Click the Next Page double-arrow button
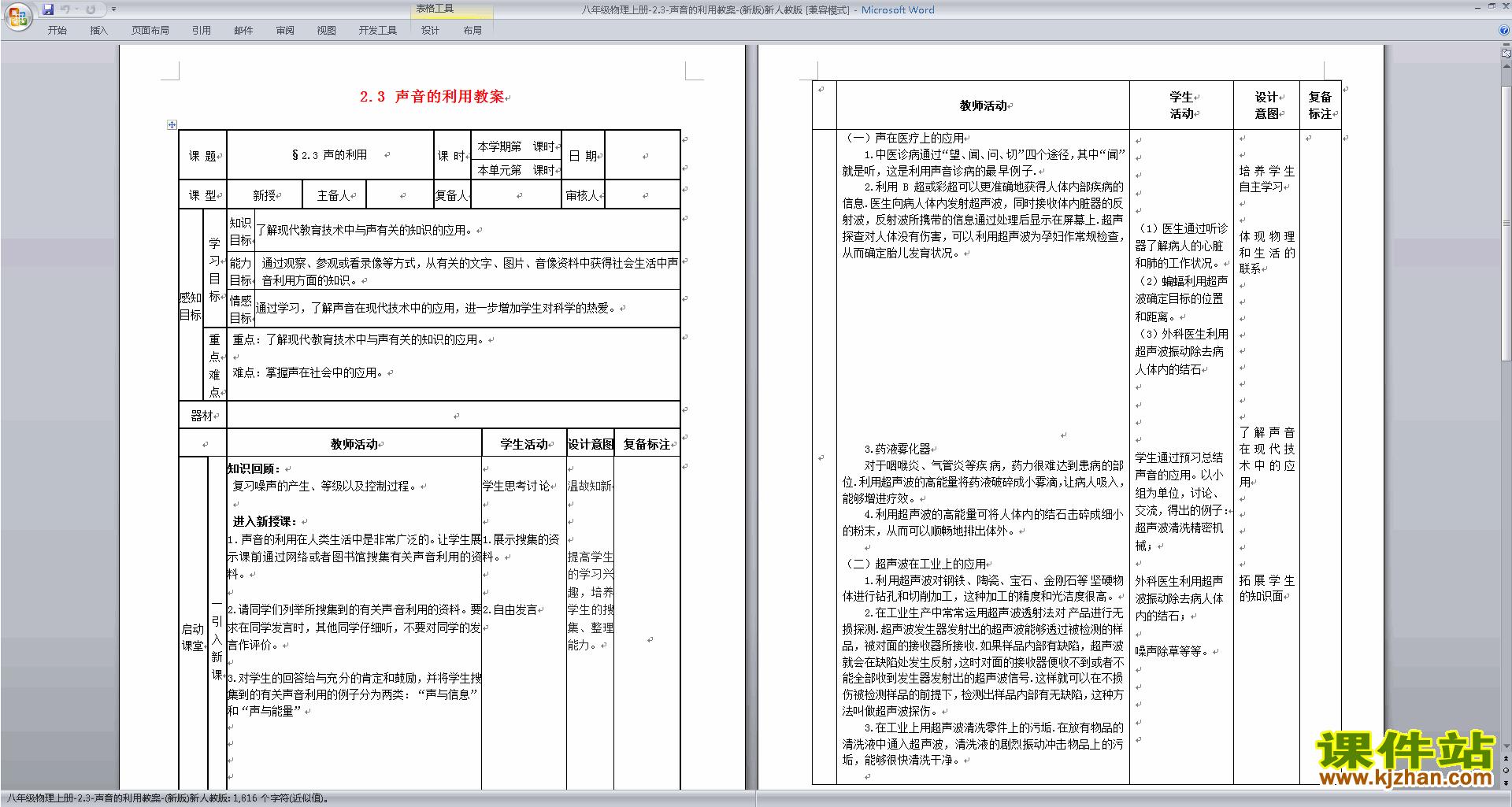 click(1506, 783)
